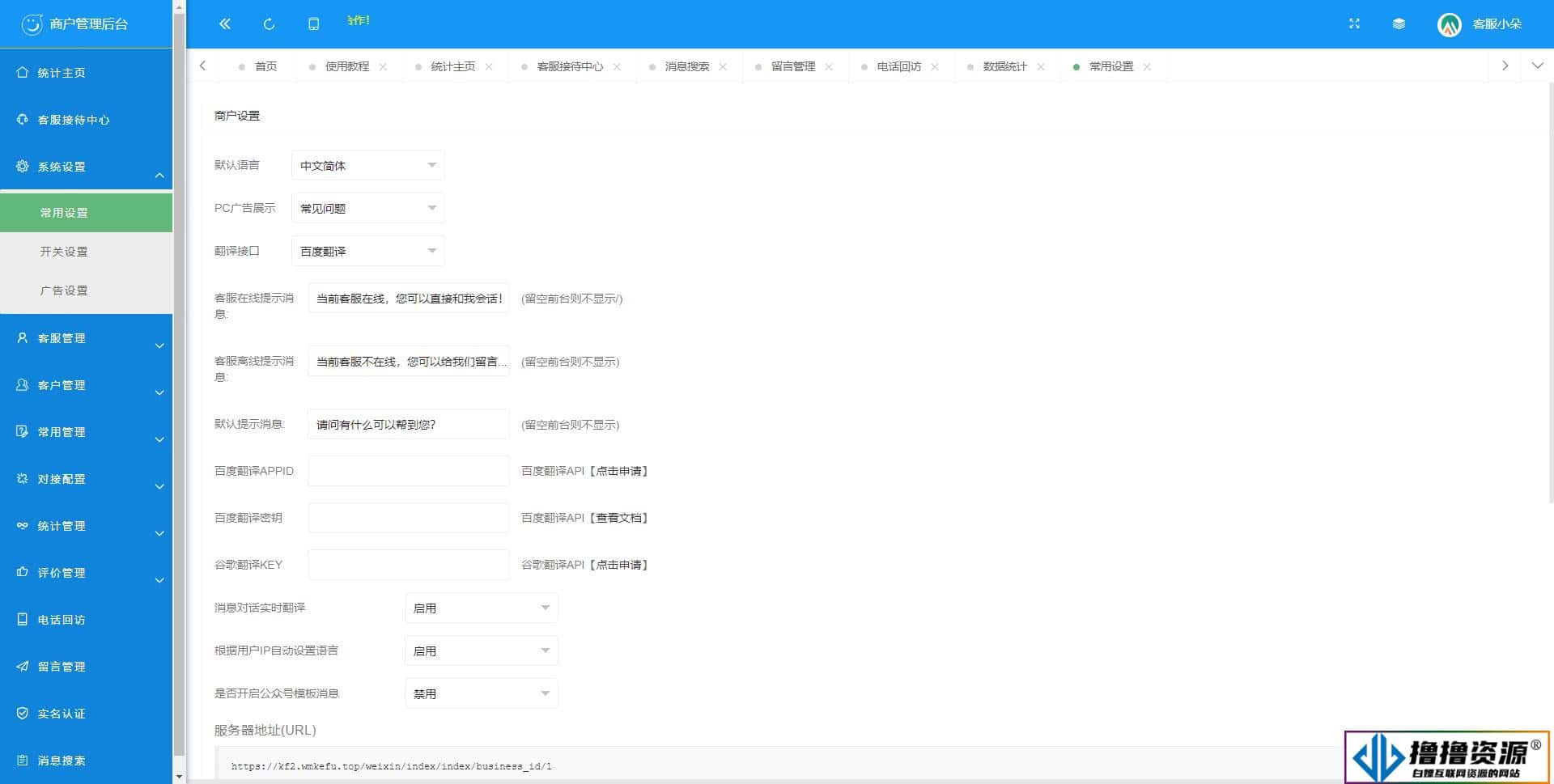
Task: Open the layers theme icon in header
Action: coord(1399,23)
